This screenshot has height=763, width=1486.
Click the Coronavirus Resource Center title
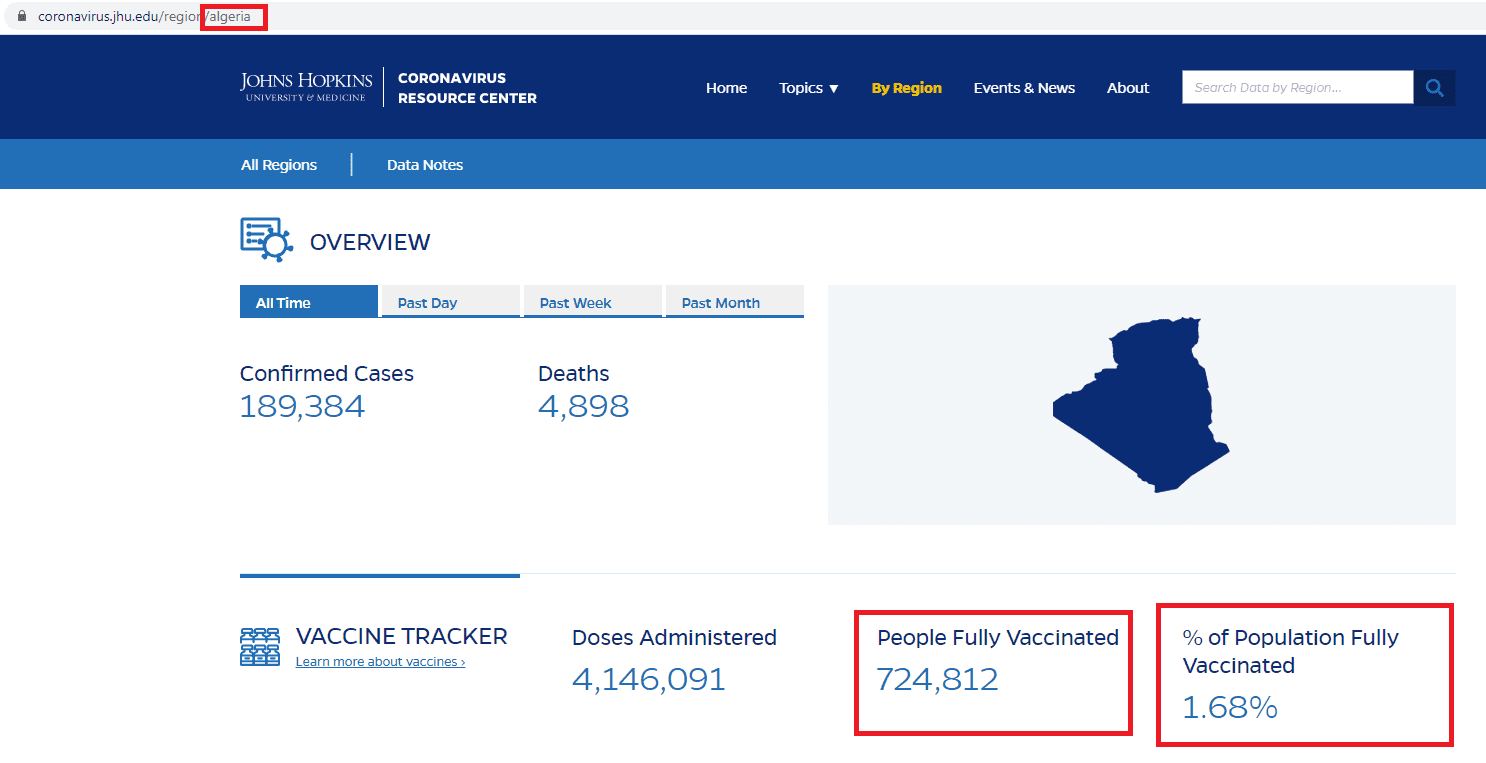point(467,88)
